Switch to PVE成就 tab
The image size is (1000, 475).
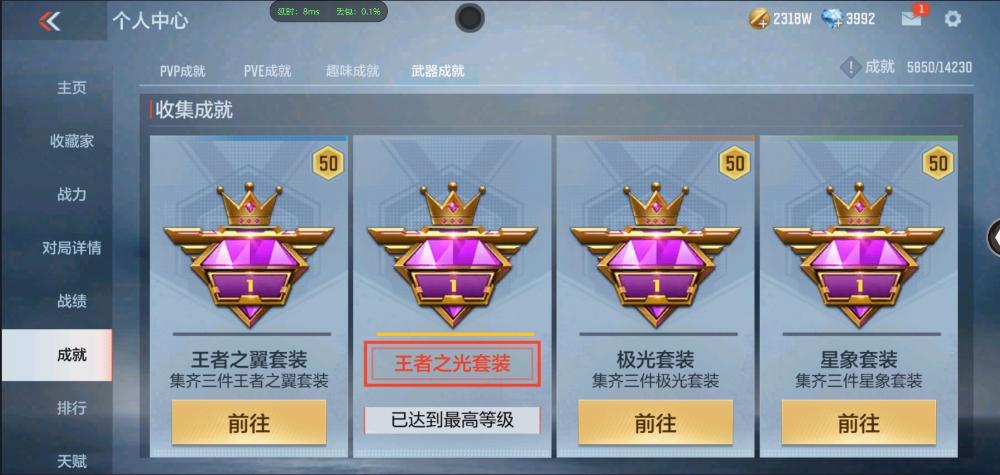[x=267, y=71]
